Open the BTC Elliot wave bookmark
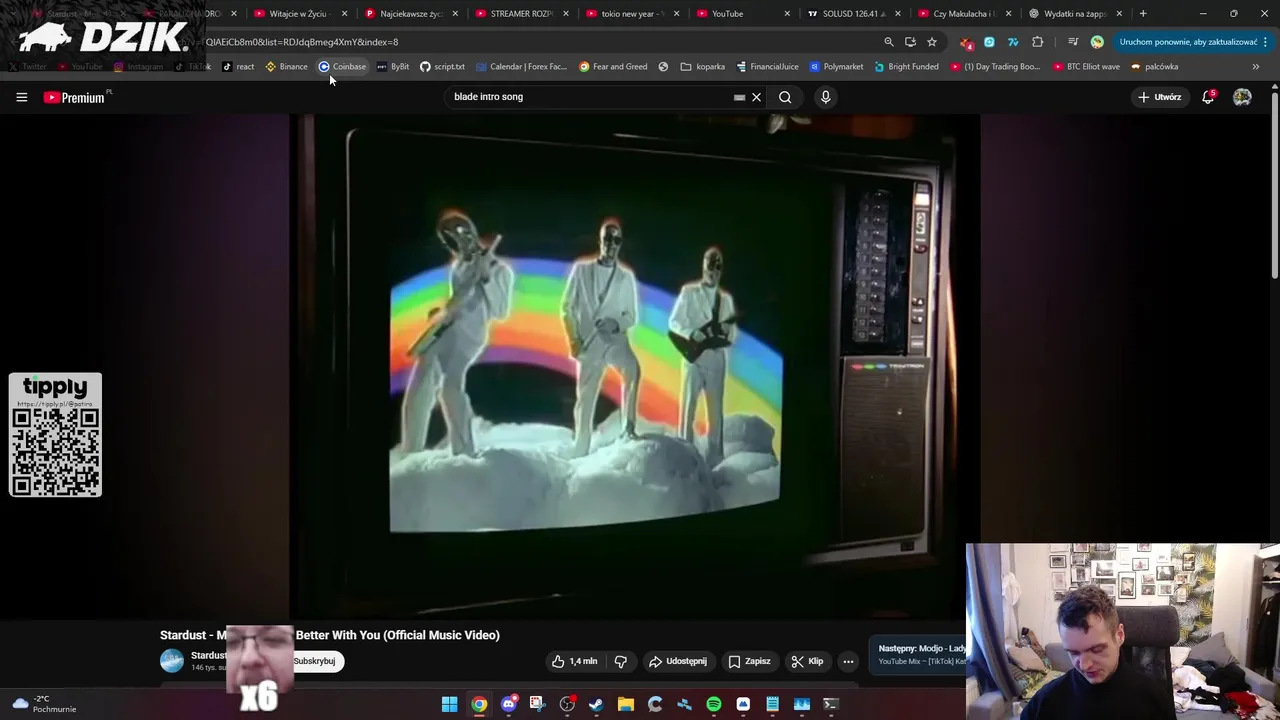This screenshot has width=1280, height=720. (x=1086, y=67)
